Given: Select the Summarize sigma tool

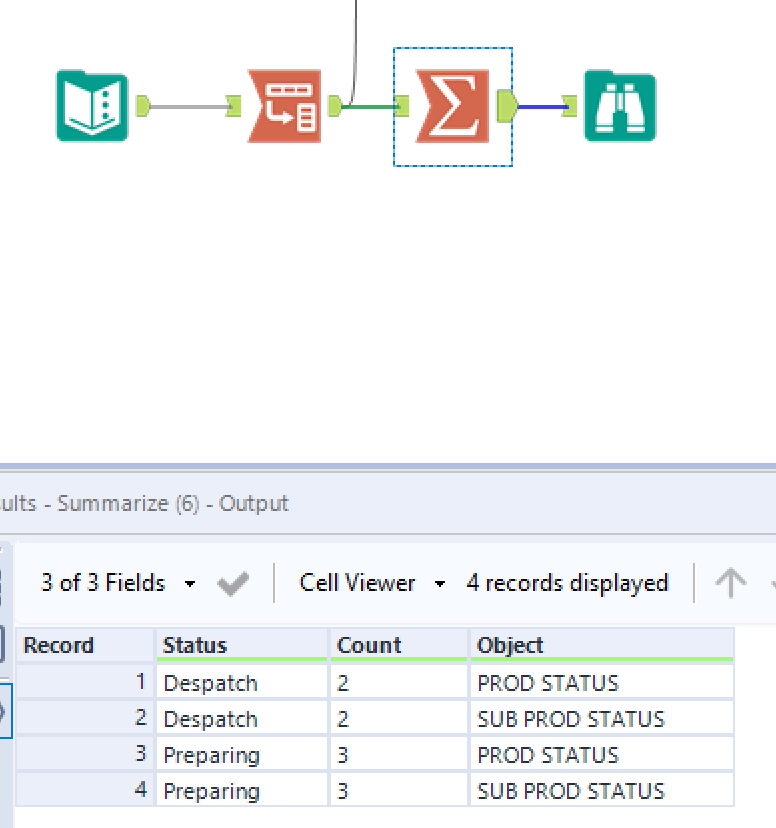Looking at the screenshot, I should point(453,106).
